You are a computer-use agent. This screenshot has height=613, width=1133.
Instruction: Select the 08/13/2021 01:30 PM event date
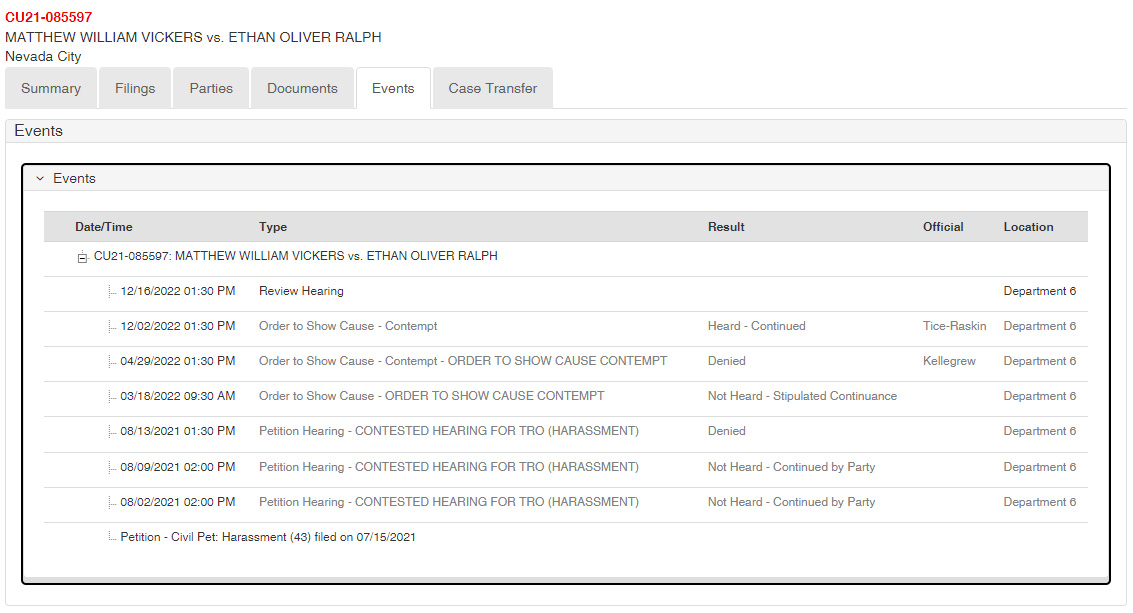178,431
